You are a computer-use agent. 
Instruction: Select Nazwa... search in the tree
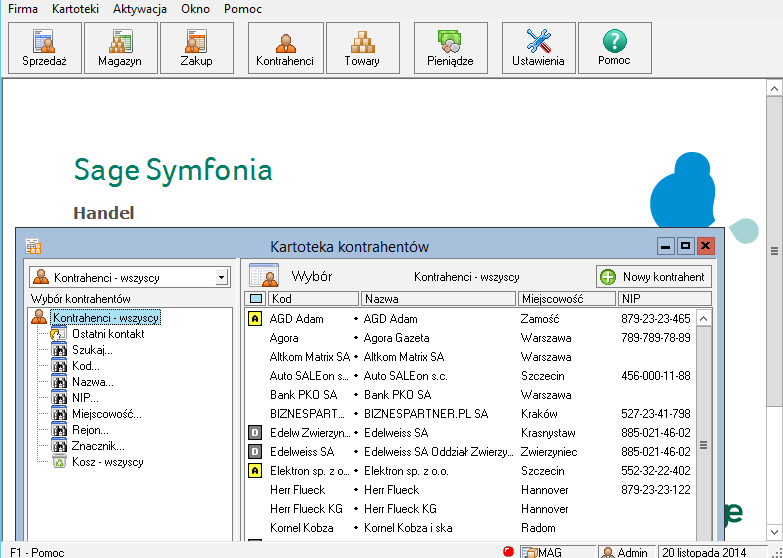click(x=93, y=382)
